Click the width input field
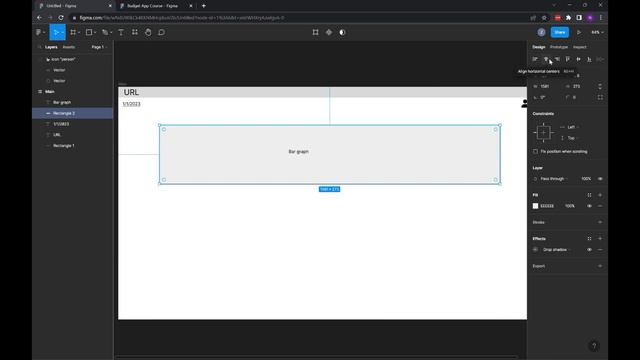 (548, 87)
